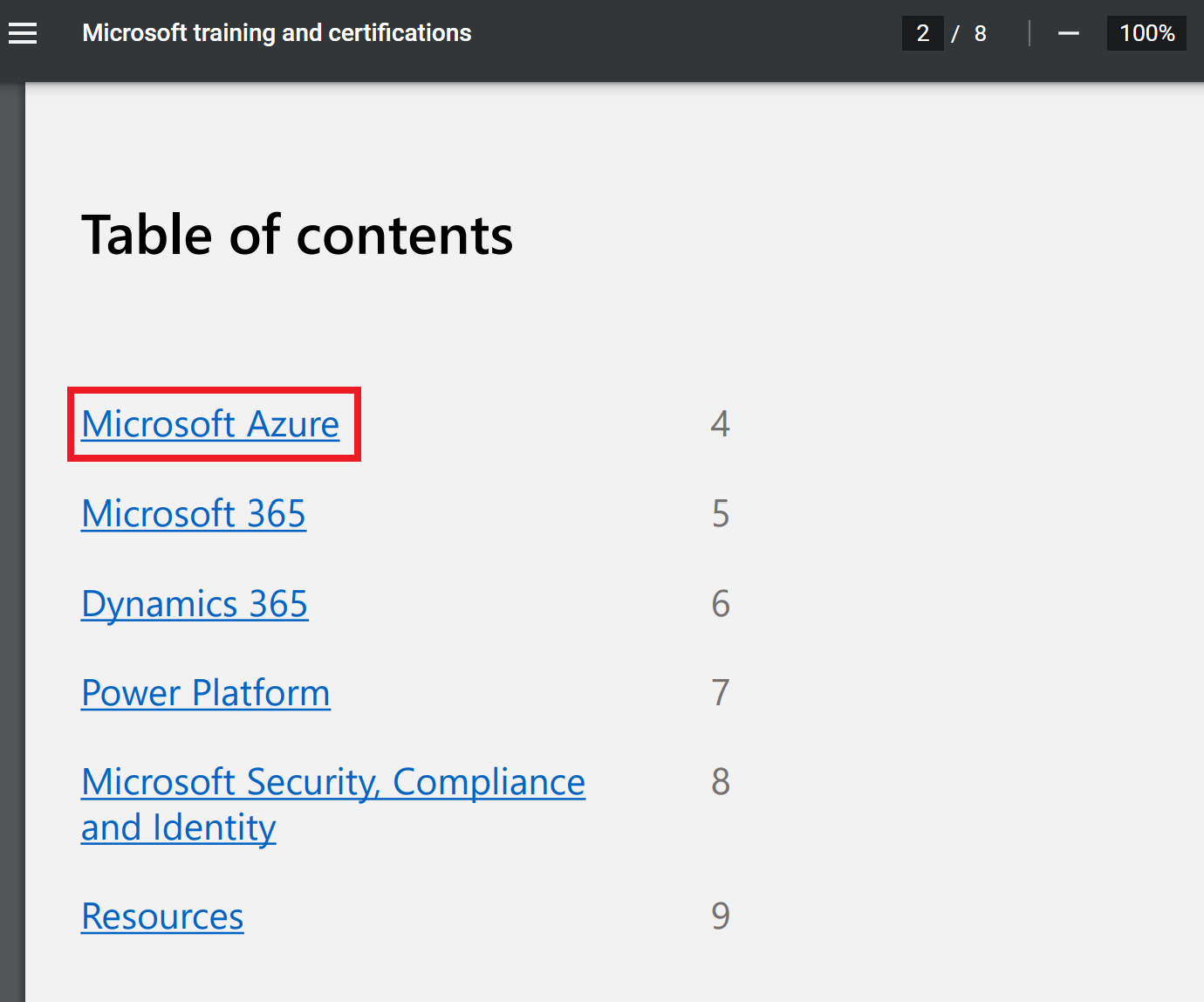Click page number 7 beside Power Platform

point(720,693)
